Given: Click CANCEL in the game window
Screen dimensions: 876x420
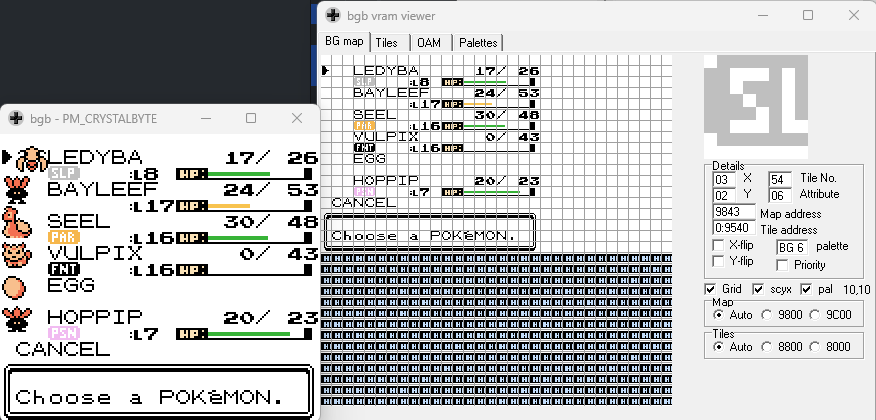Looking at the screenshot, I should point(63,350).
